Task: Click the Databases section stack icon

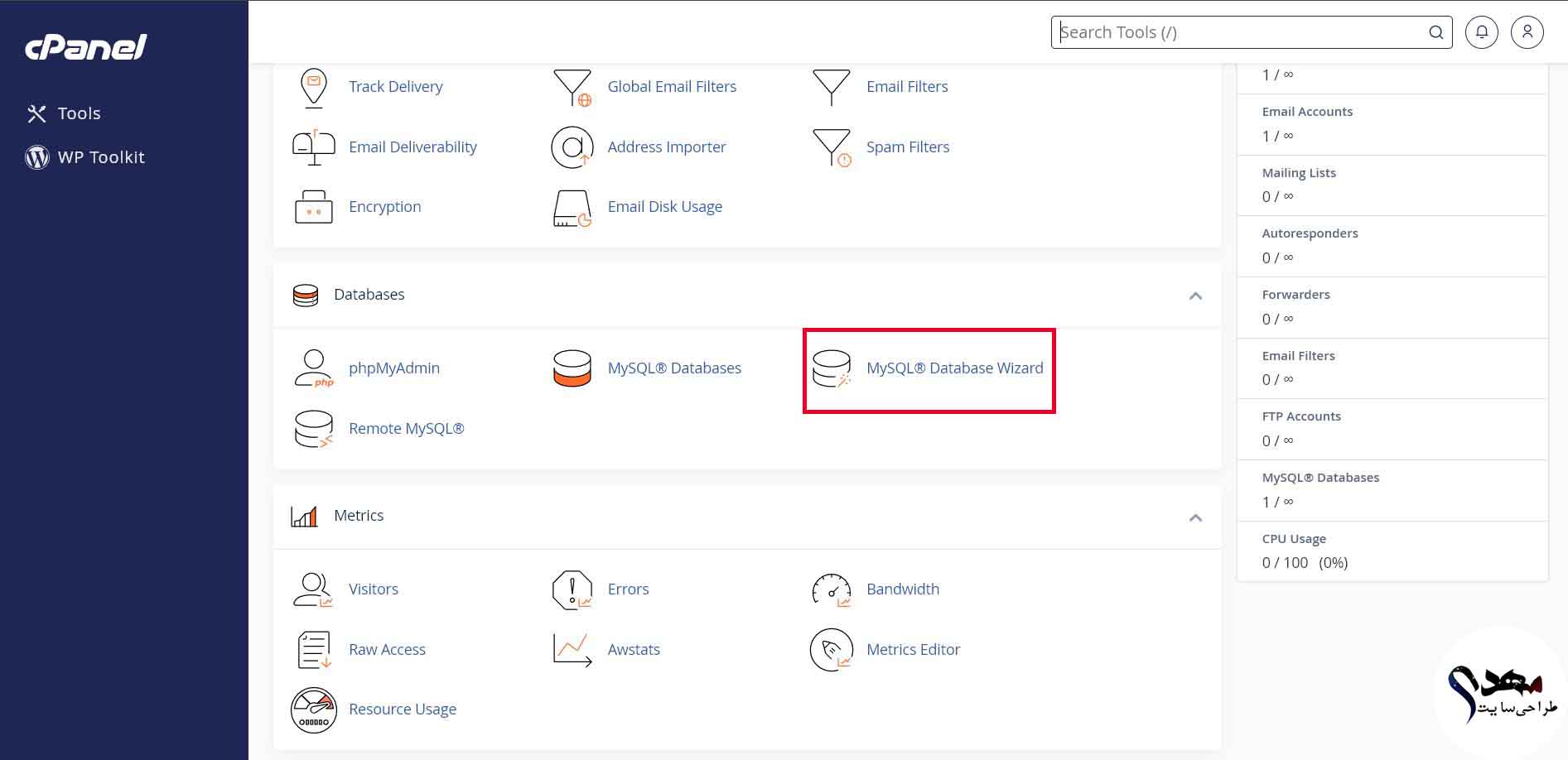Action: tap(306, 296)
